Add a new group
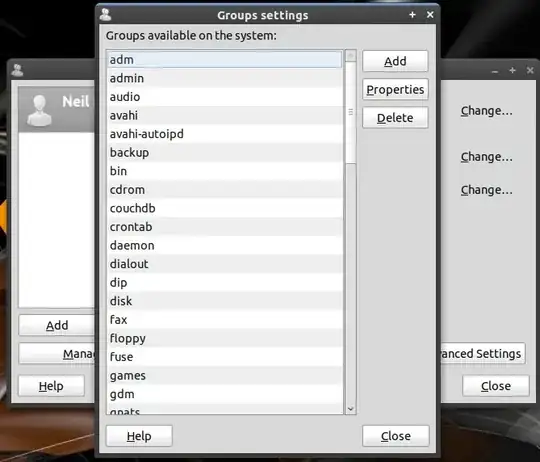This screenshot has height=462, width=540. coord(395,61)
